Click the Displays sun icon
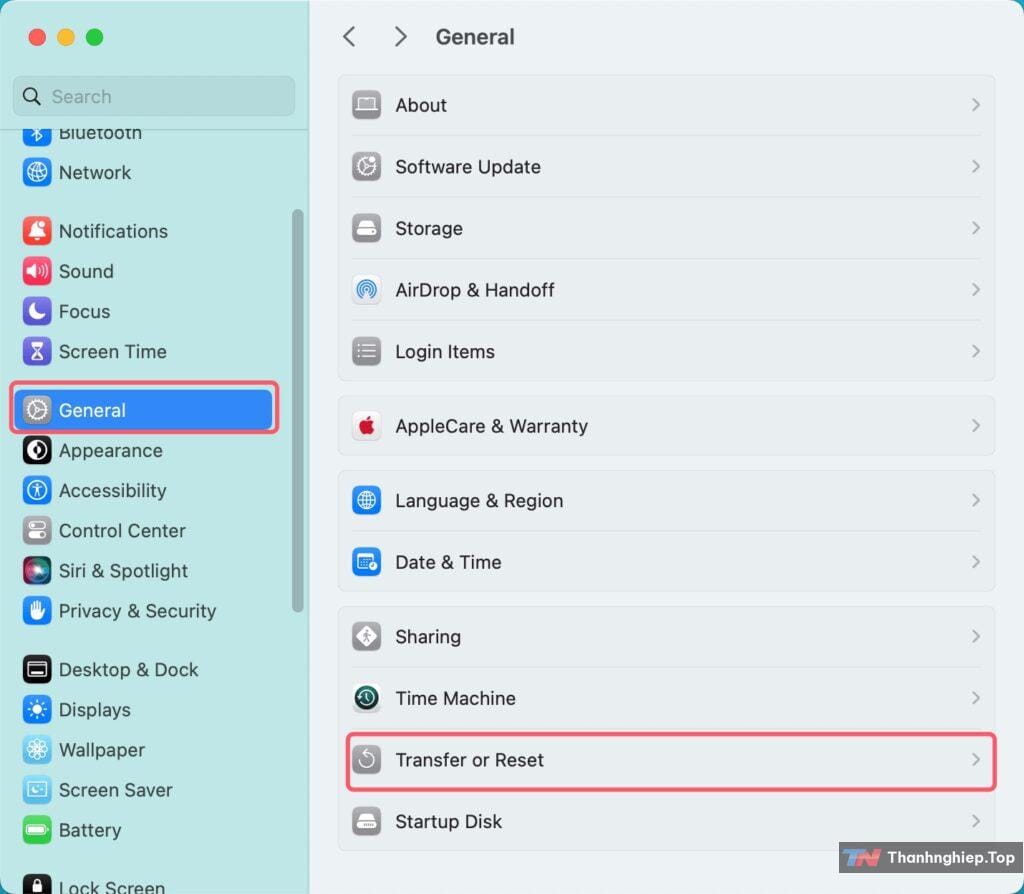Screen dimensions: 1024x894 click(37, 710)
